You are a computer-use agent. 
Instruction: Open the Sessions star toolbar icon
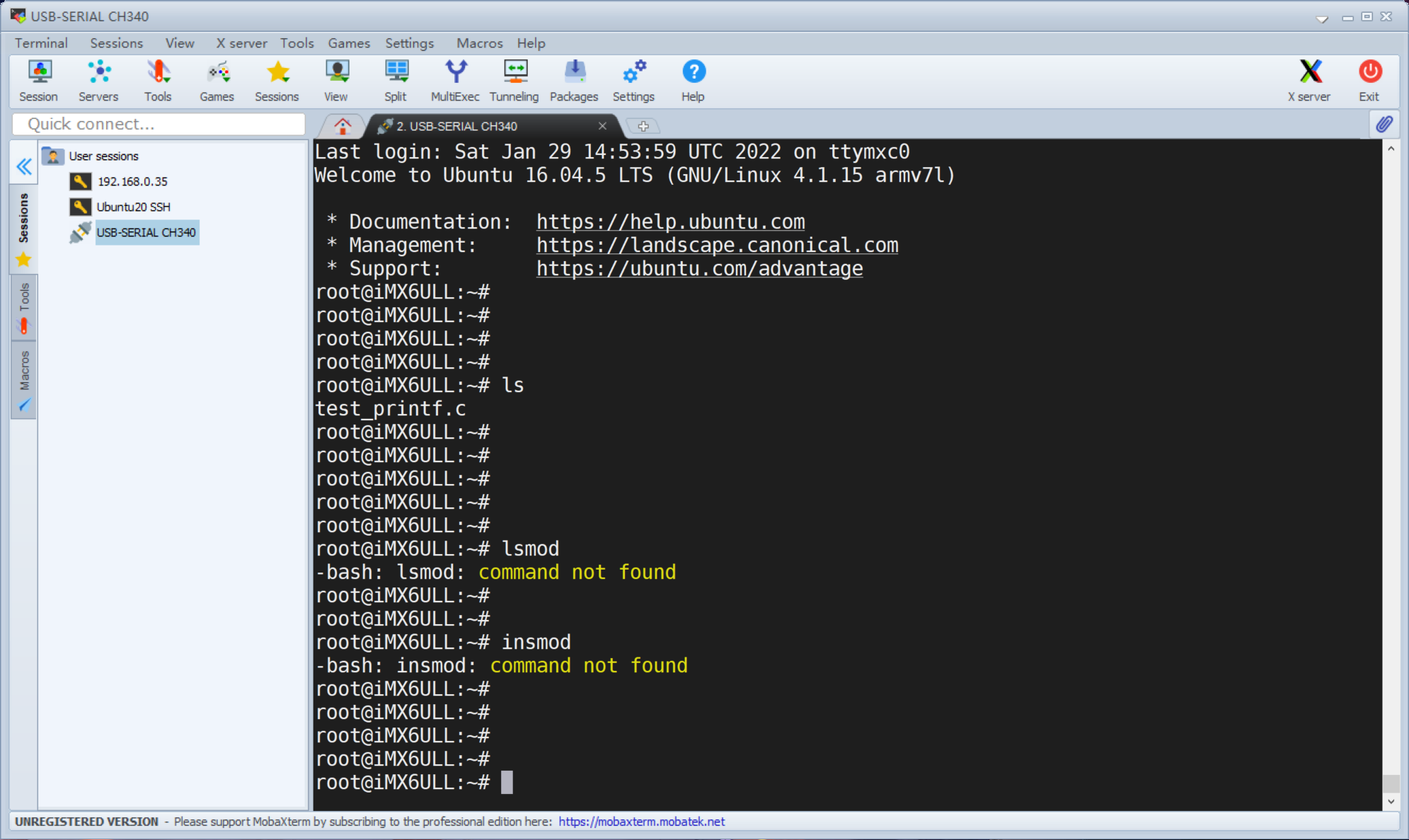277,81
